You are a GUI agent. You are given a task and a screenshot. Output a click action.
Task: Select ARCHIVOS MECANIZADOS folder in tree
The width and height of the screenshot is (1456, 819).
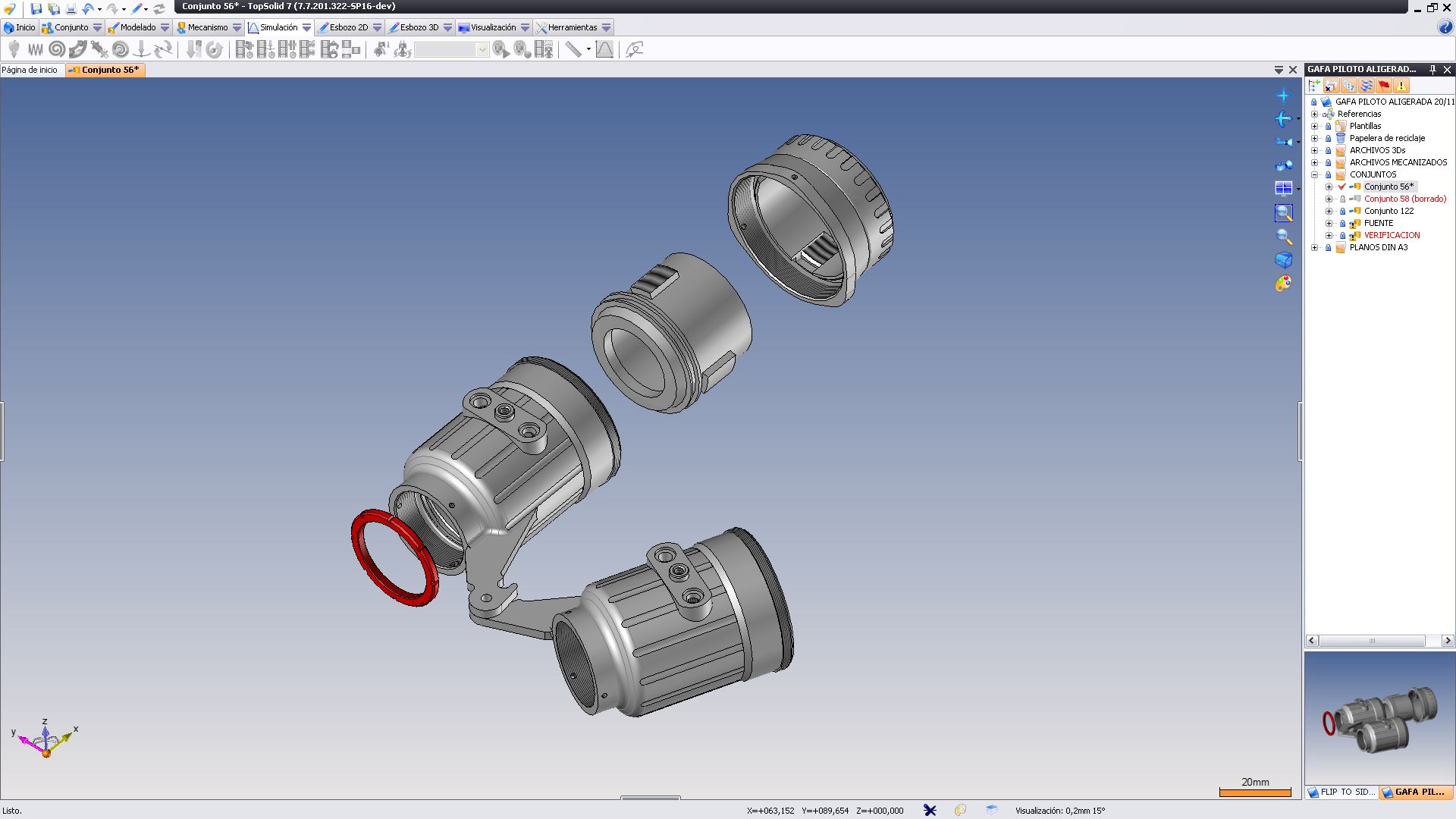coord(1398,162)
